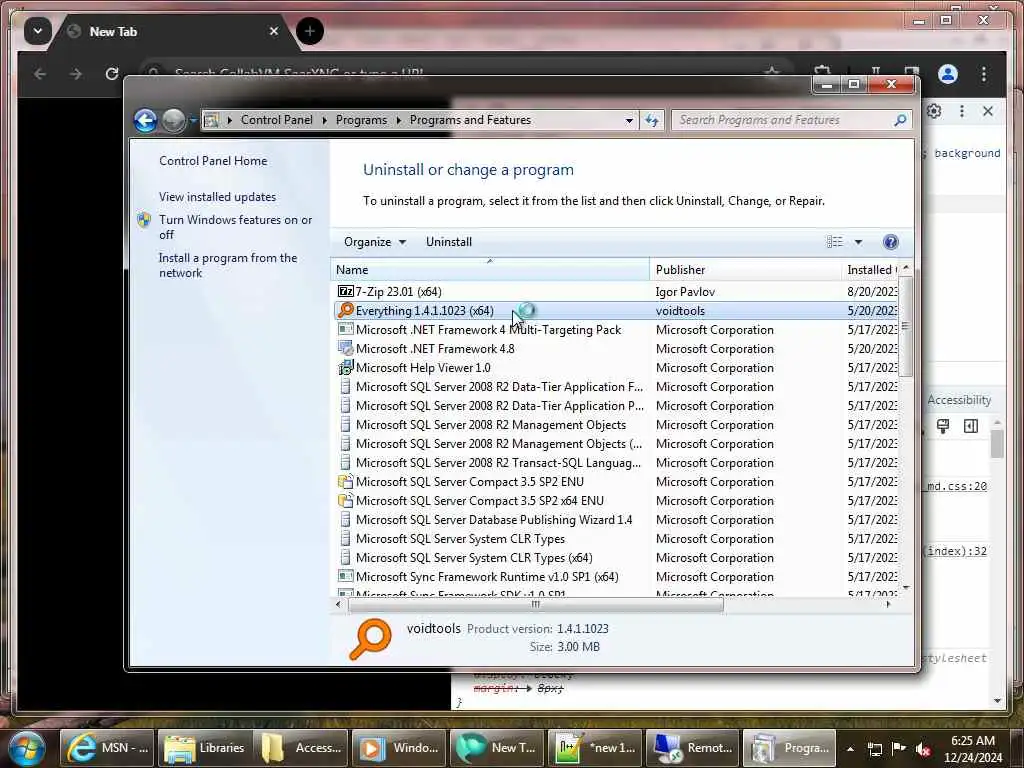Select Microsoft SQL Server Compact 3.5 SP2 ENU
Viewport: 1024px width, 768px height.
pyautogui.click(x=616, y=482)
